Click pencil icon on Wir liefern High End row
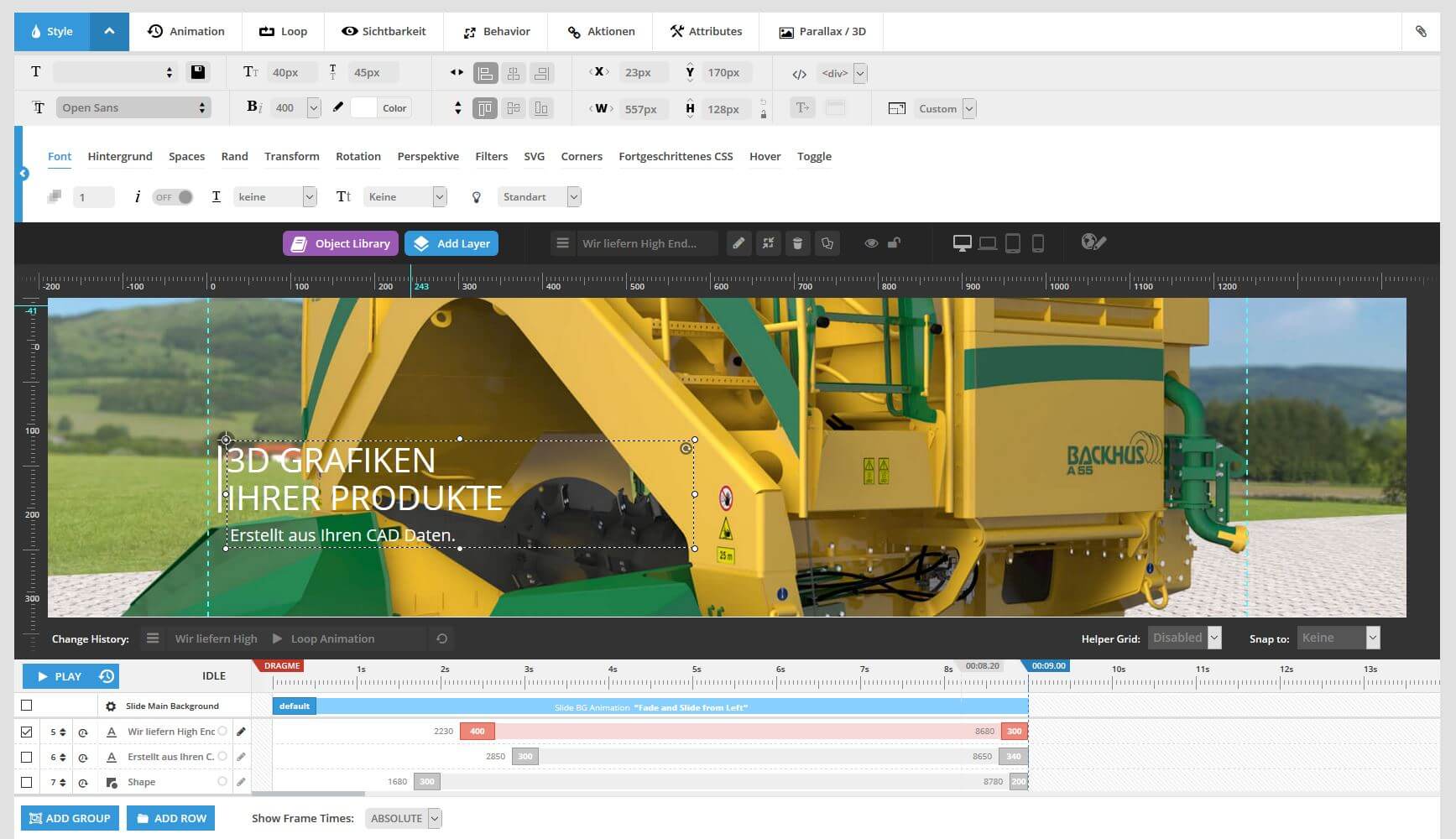Image resolution: width=1456 pixels, height=839 pixels. click(x=241, y=732)
